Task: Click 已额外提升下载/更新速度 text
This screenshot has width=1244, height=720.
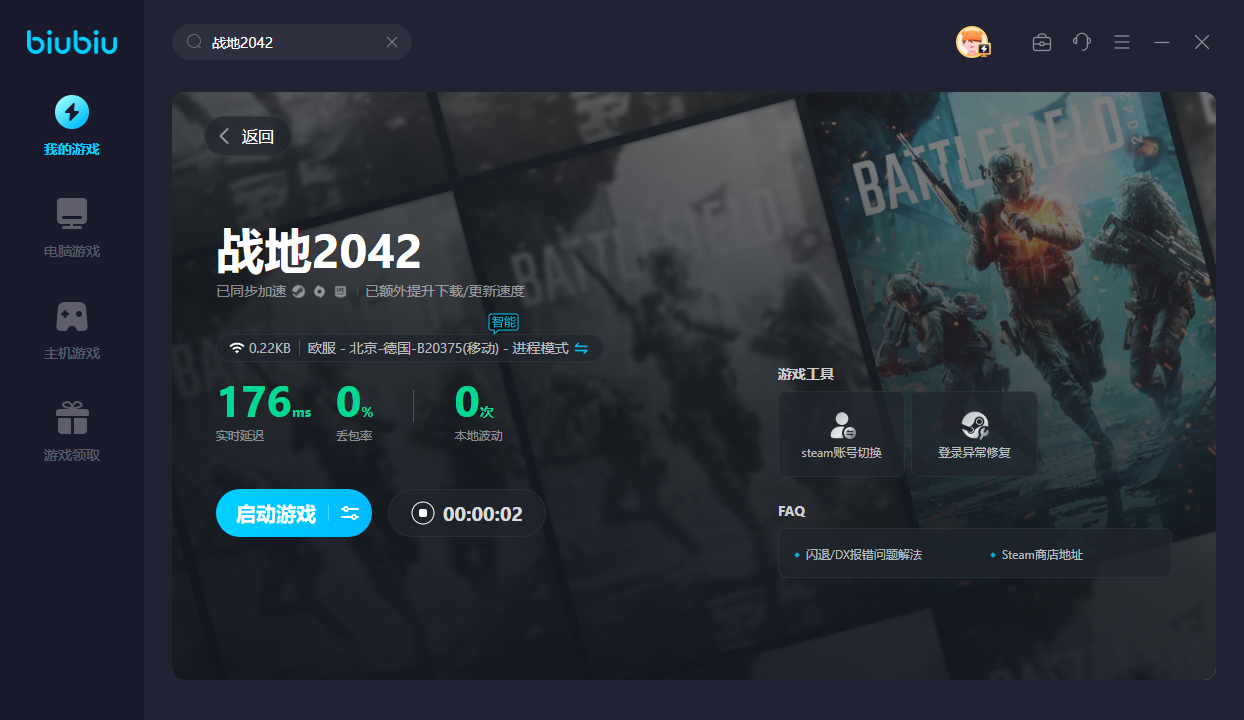Action: pos(445,292)
